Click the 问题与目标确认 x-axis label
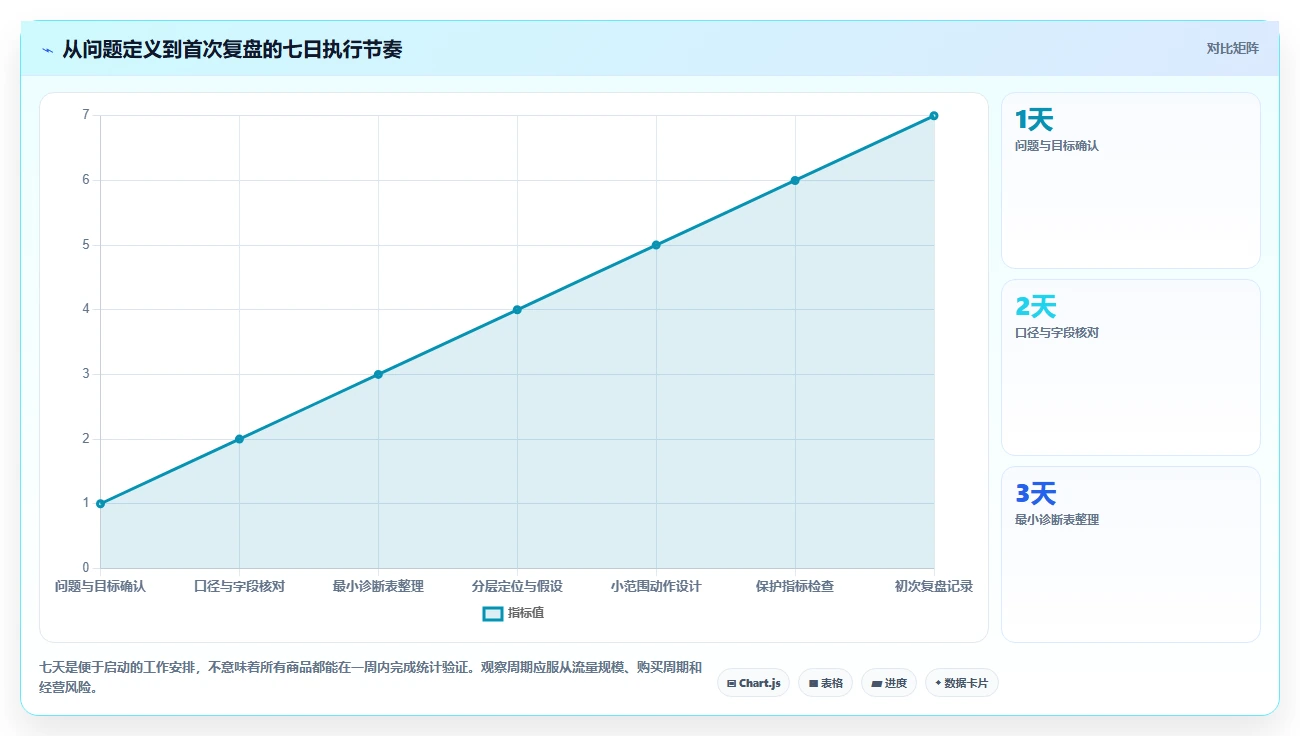 (100, 586)
